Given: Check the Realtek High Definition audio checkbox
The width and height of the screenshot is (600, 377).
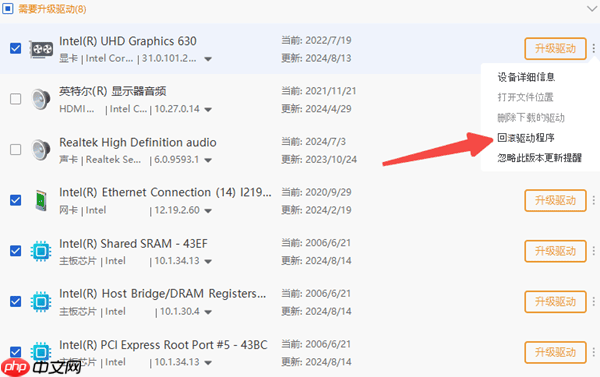Looking at the screenshot, I should coord(16,149).
